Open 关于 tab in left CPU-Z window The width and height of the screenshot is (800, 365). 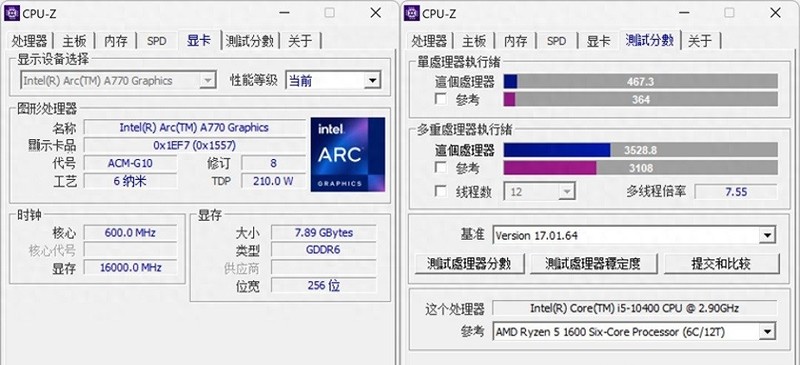(300, 41)
